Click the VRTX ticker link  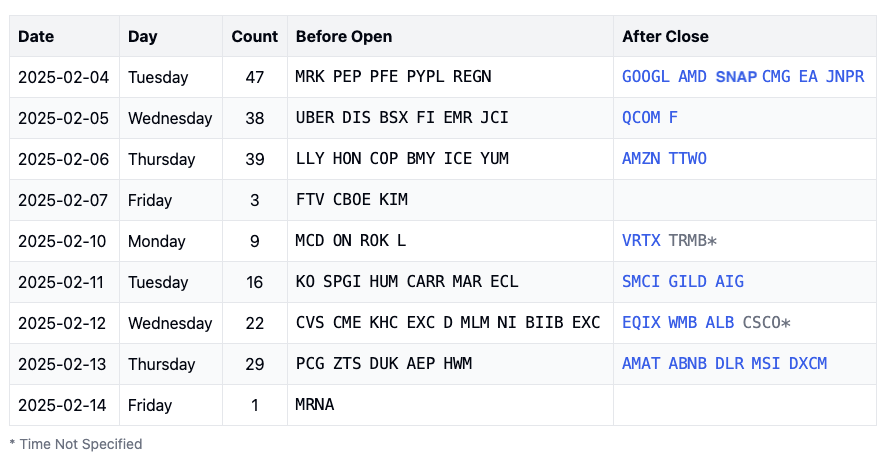click(x=641, y=241)
